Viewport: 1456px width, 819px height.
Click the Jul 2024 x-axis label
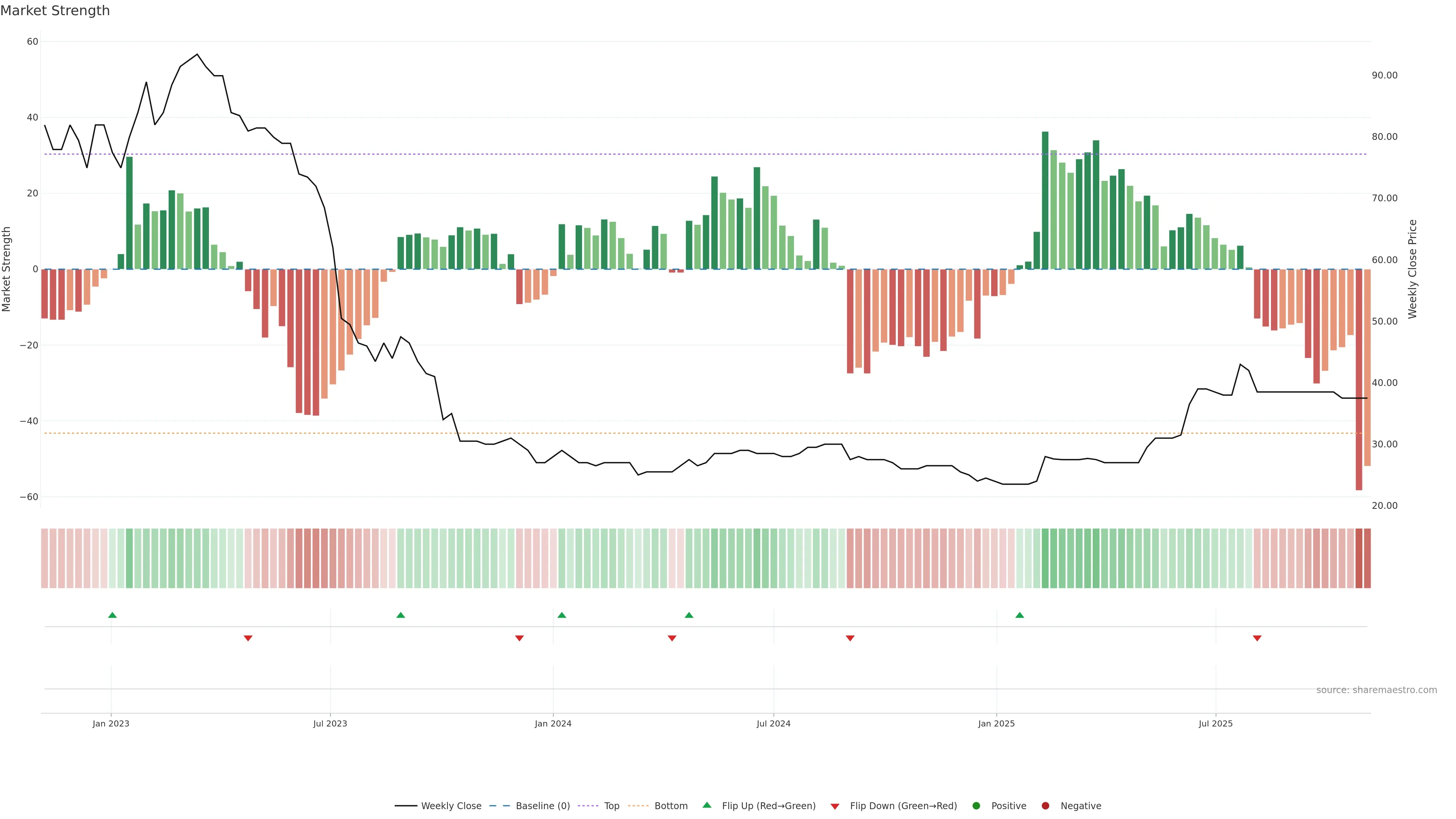click(x=773, y=723)
